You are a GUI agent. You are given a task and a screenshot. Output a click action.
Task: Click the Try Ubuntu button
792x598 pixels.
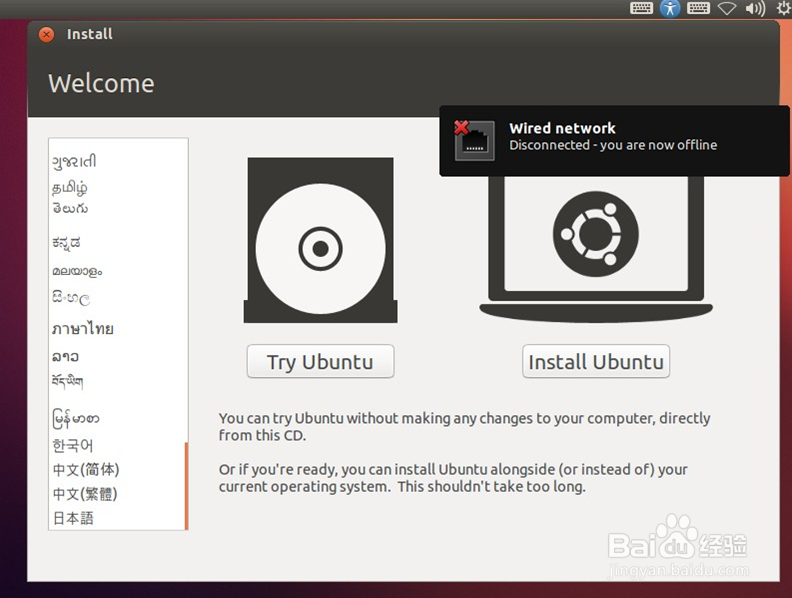pos(320,361)
